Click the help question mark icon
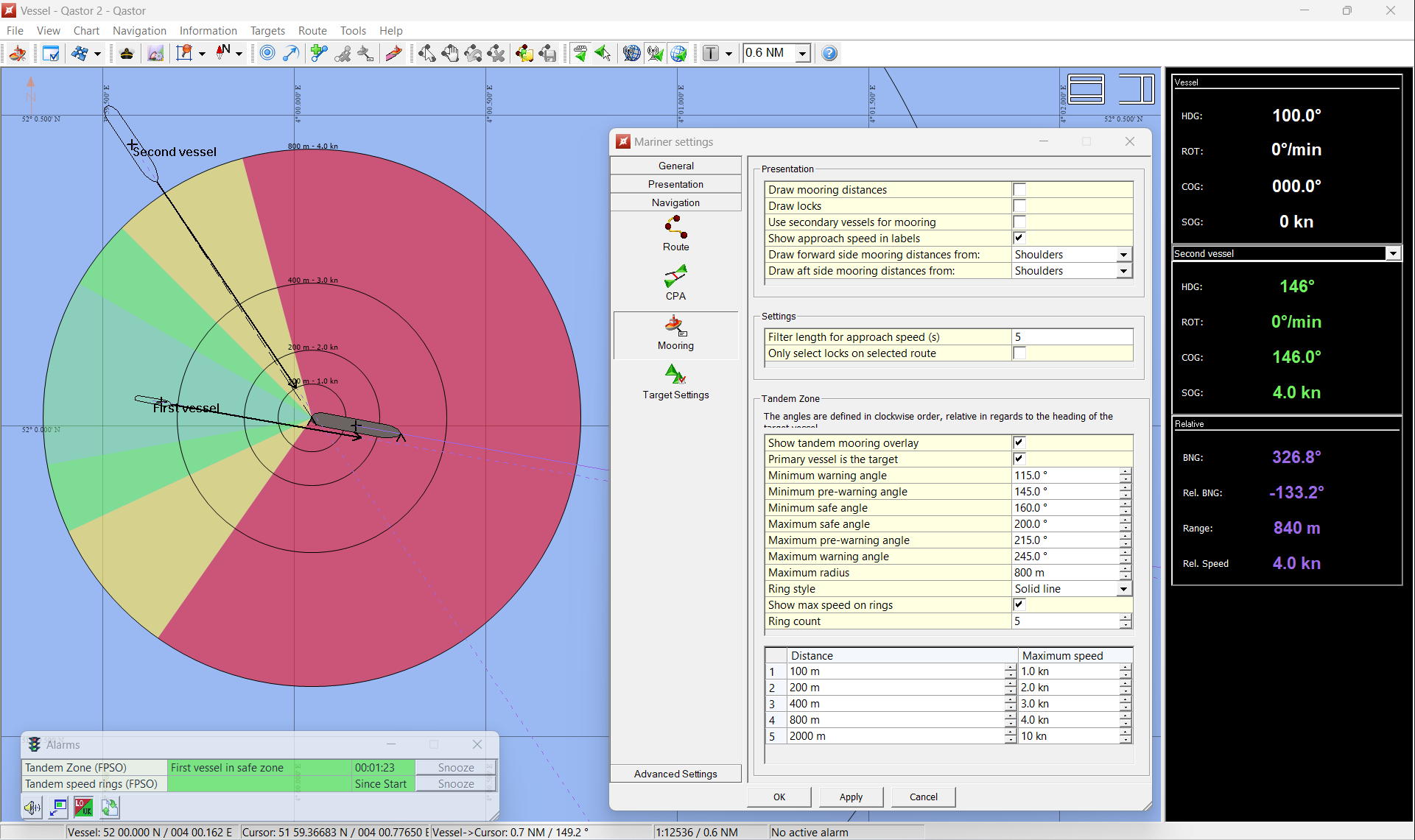This screenshot has height=840, width=1415. 829,53
